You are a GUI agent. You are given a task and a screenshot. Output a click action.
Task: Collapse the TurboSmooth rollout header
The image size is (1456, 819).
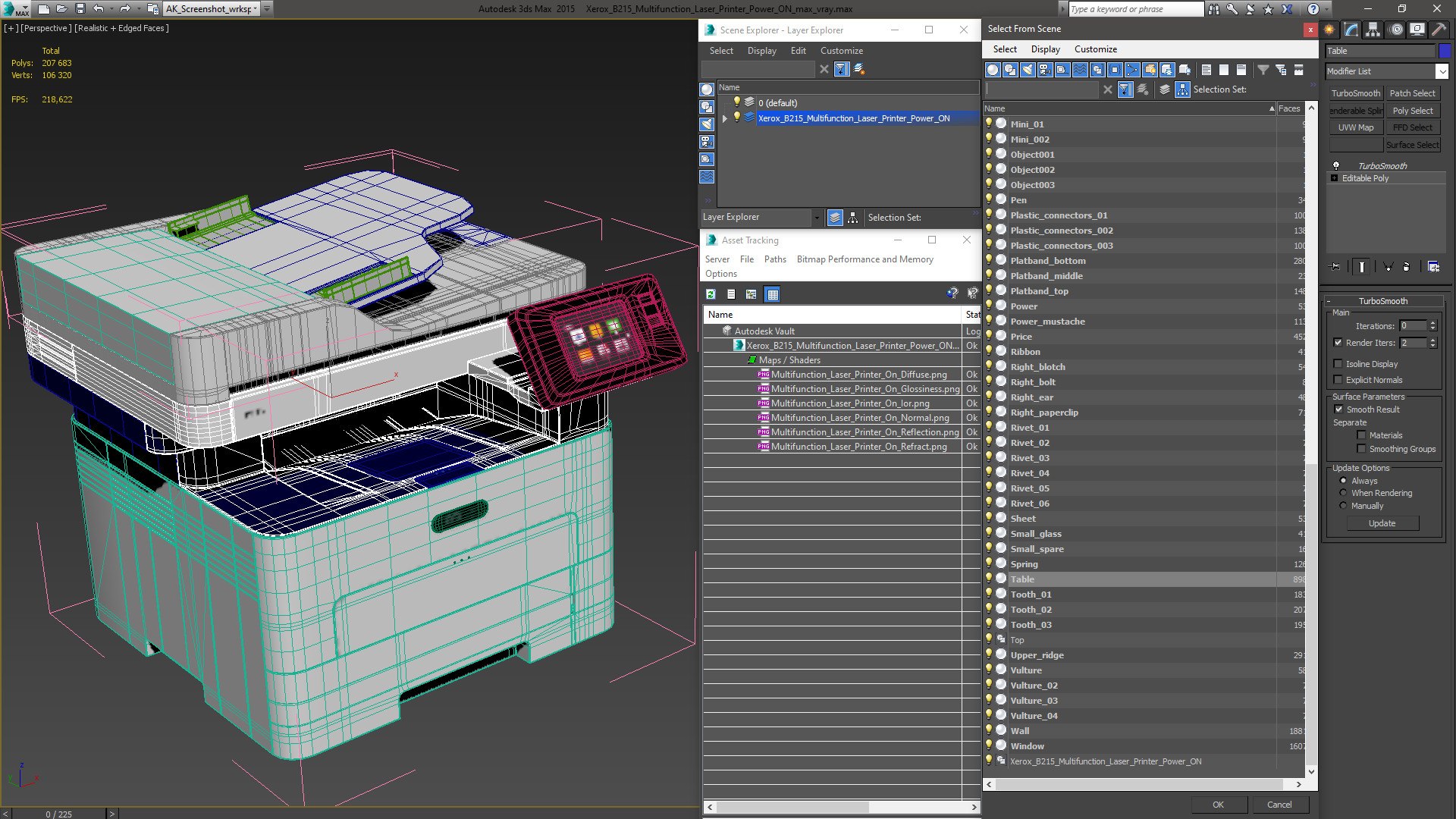click(x=1382, y=301)
